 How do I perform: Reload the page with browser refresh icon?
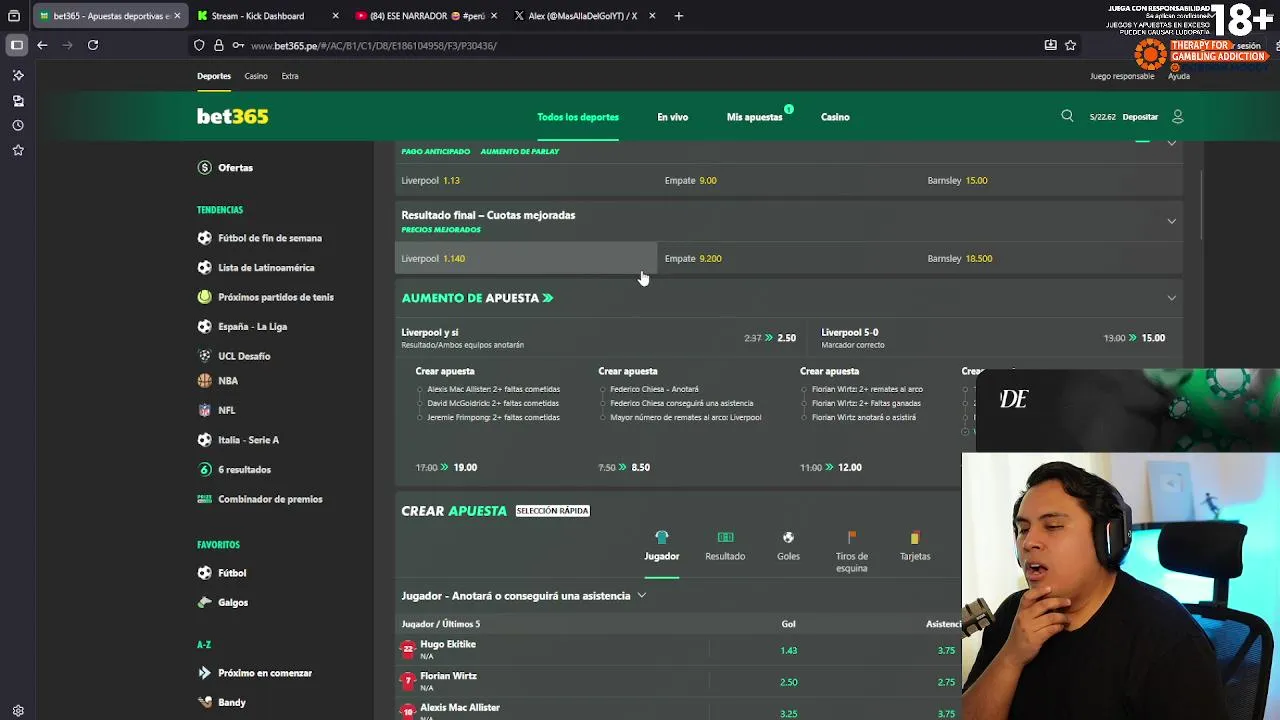[93, 45]
